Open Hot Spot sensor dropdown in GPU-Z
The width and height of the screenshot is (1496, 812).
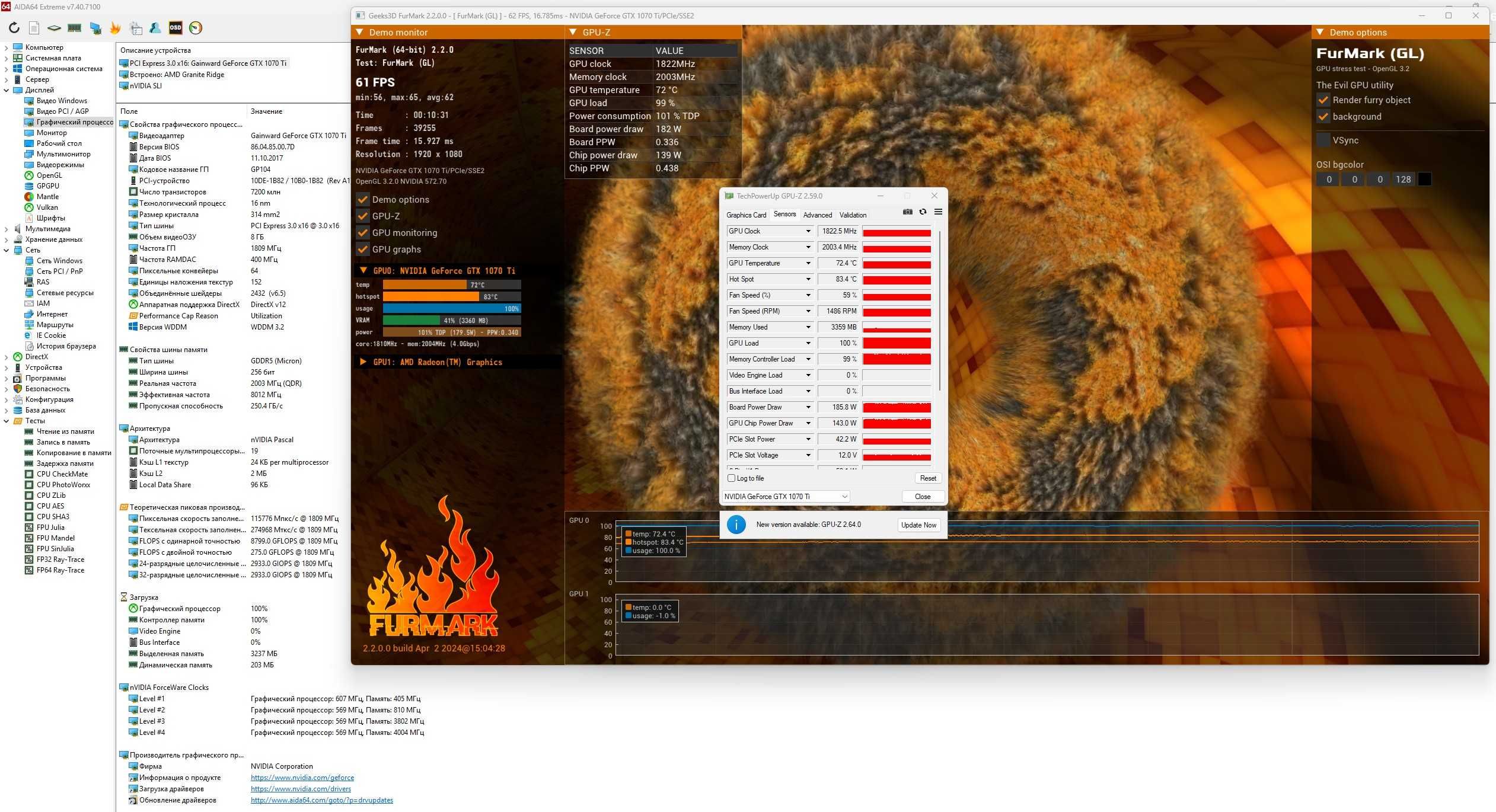(x=808, y=279)
